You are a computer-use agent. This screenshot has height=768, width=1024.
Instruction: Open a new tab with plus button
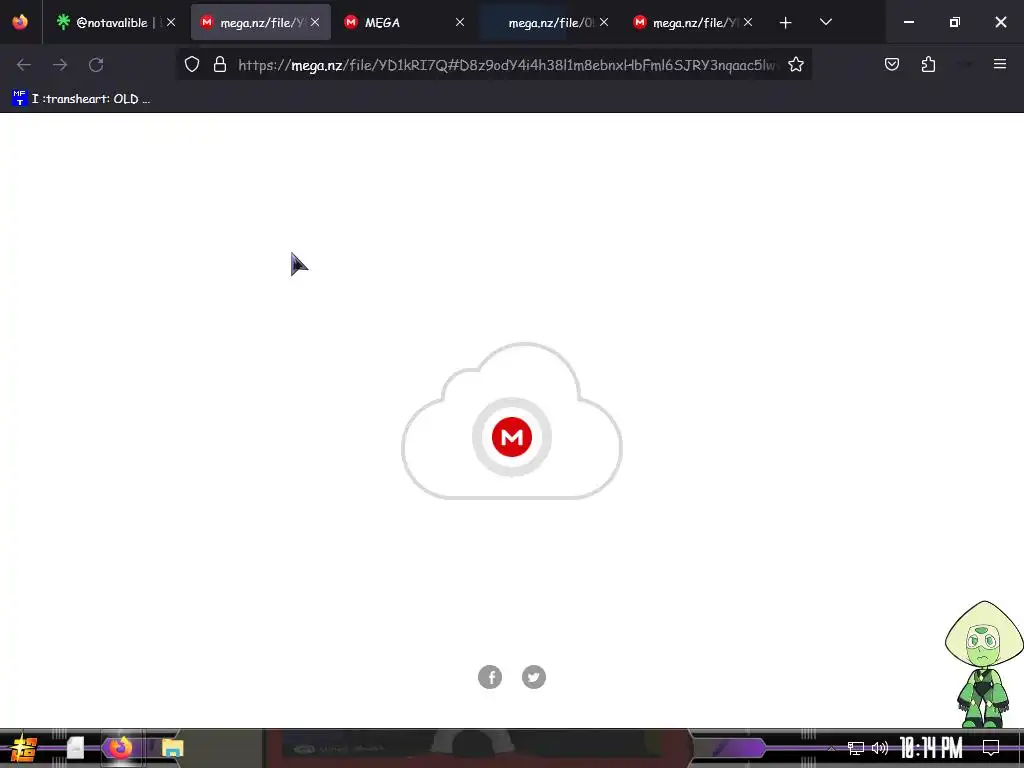coord(786,23)
